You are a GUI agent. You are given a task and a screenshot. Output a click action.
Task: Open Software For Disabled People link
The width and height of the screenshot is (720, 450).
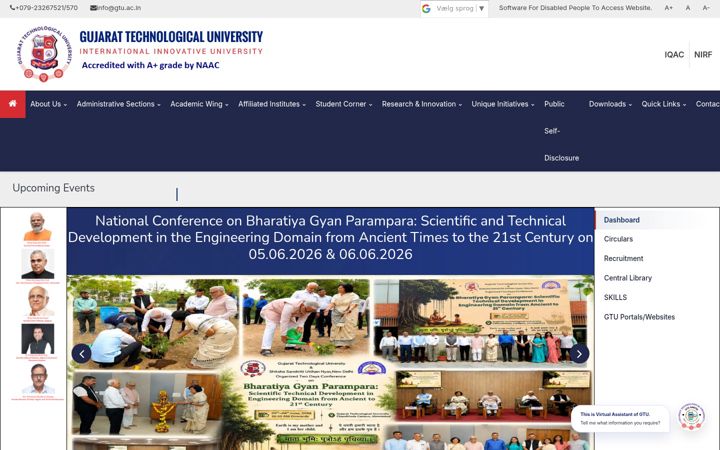pos(575,8)
